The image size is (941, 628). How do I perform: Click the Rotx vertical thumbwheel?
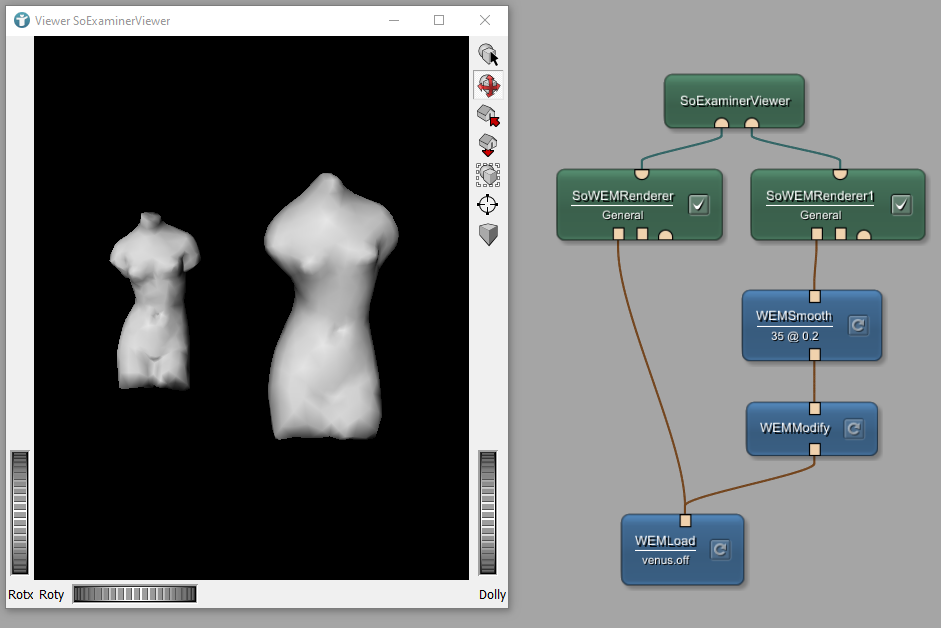click(x=19, y=513)
